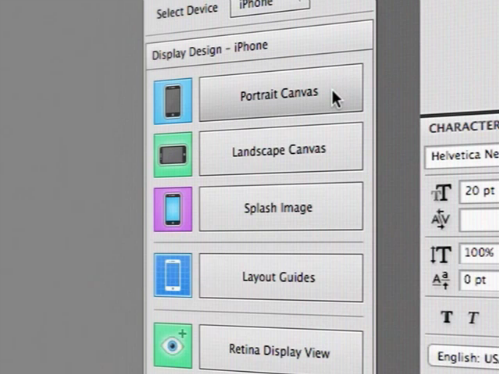Select the blue portrait phone icon
The width and height of the screenshot is (499, 374).
point(173,101)
